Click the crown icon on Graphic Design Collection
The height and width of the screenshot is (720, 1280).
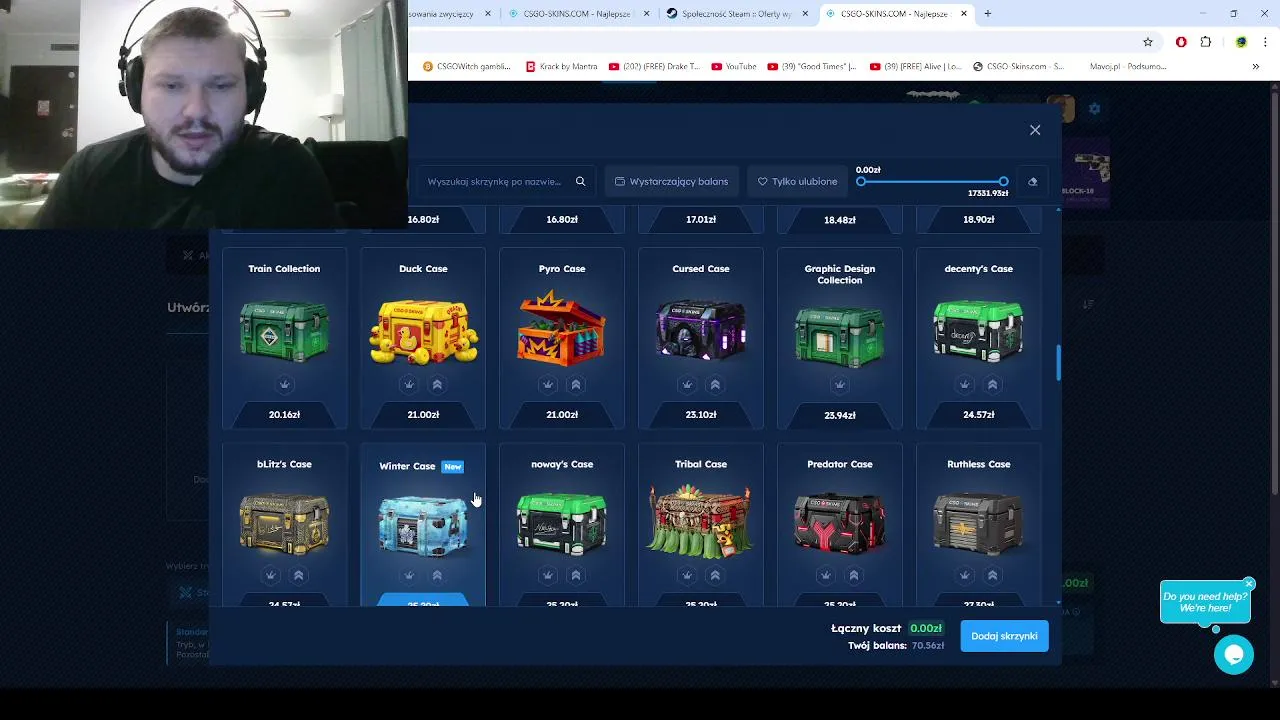[840, 384]
